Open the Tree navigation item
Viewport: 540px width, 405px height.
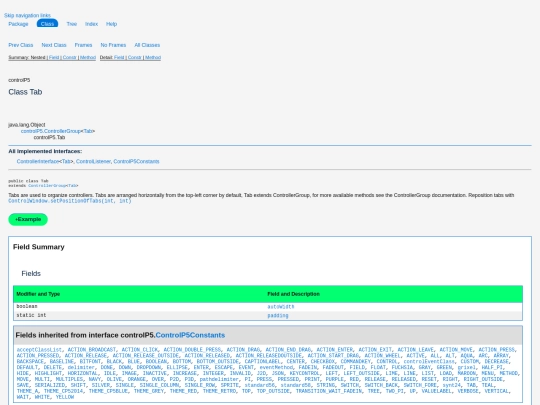[72, 24]
